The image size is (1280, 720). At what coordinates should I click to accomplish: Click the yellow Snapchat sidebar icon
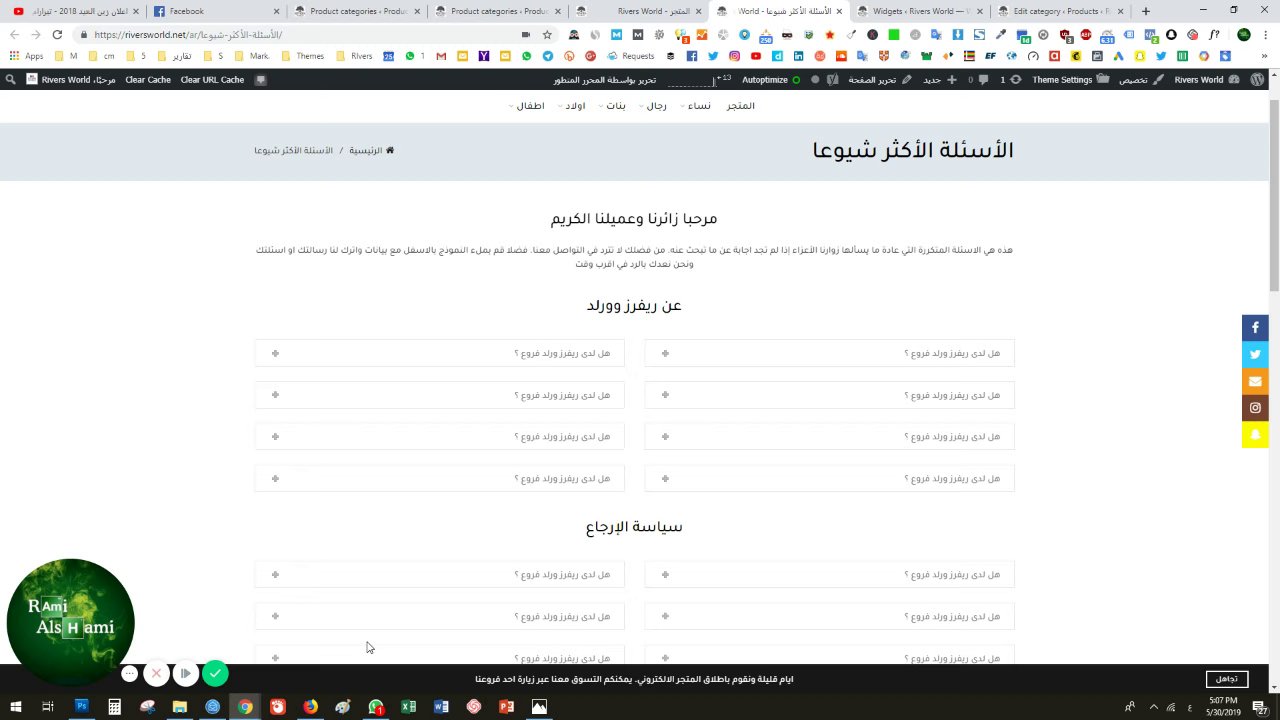(x=1255, y=435)
